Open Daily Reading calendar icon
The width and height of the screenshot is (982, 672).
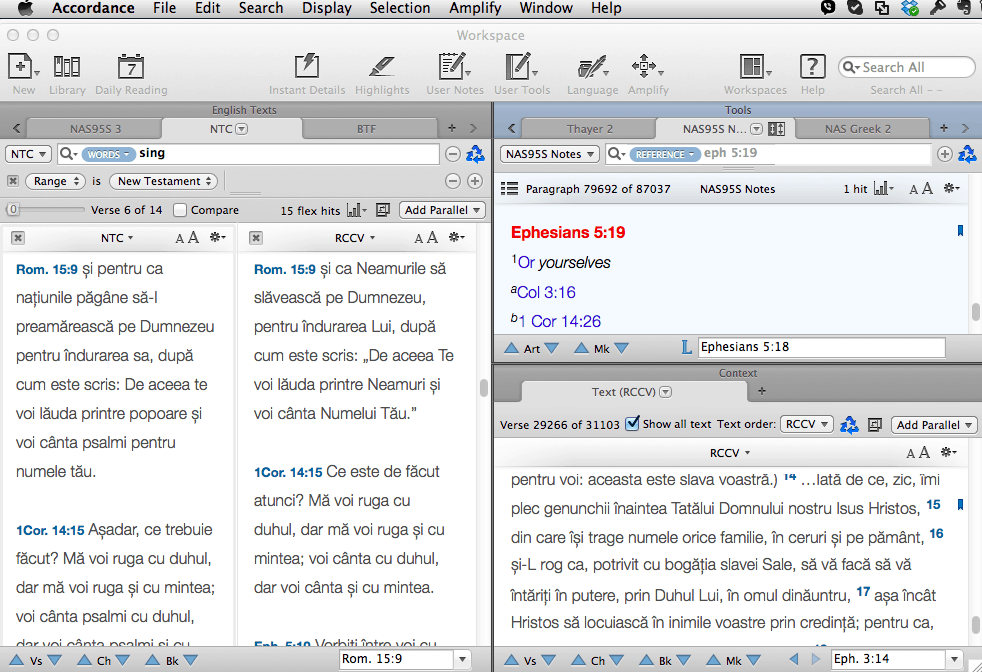pos(131,66)
